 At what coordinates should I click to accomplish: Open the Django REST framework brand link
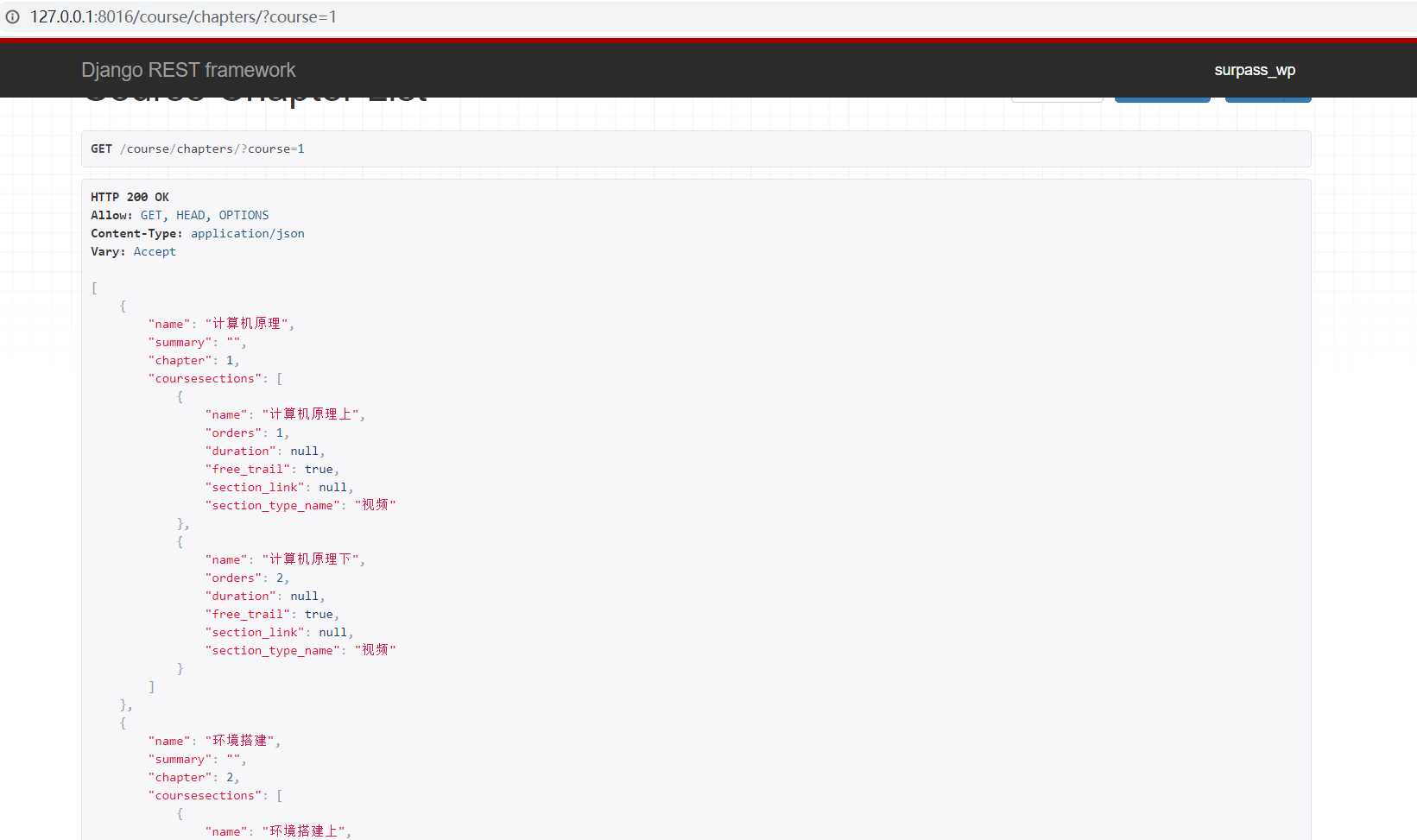coord(188,70)
